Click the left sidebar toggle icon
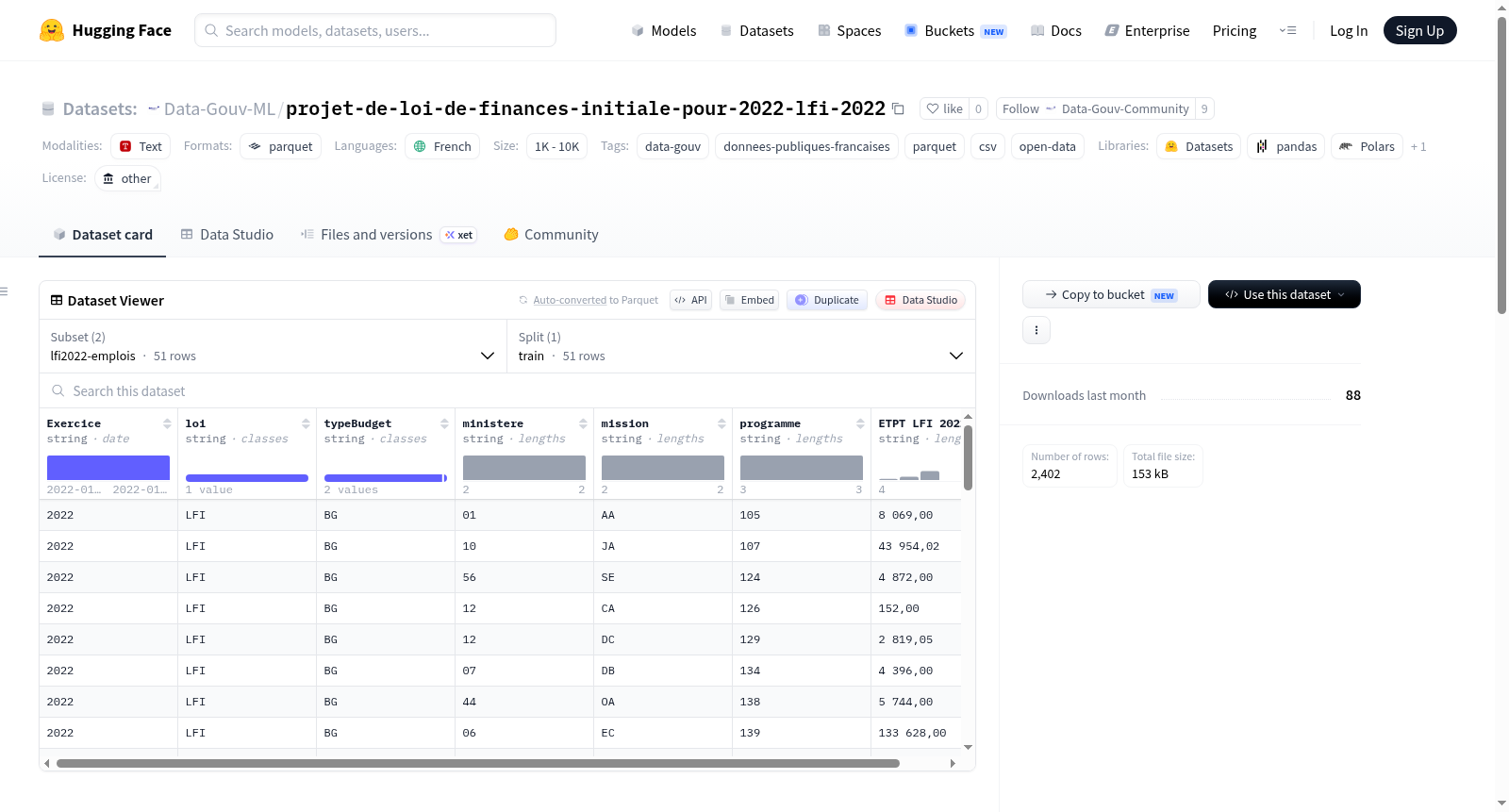Screen dimensions: 1509x812 click(5, 291)
